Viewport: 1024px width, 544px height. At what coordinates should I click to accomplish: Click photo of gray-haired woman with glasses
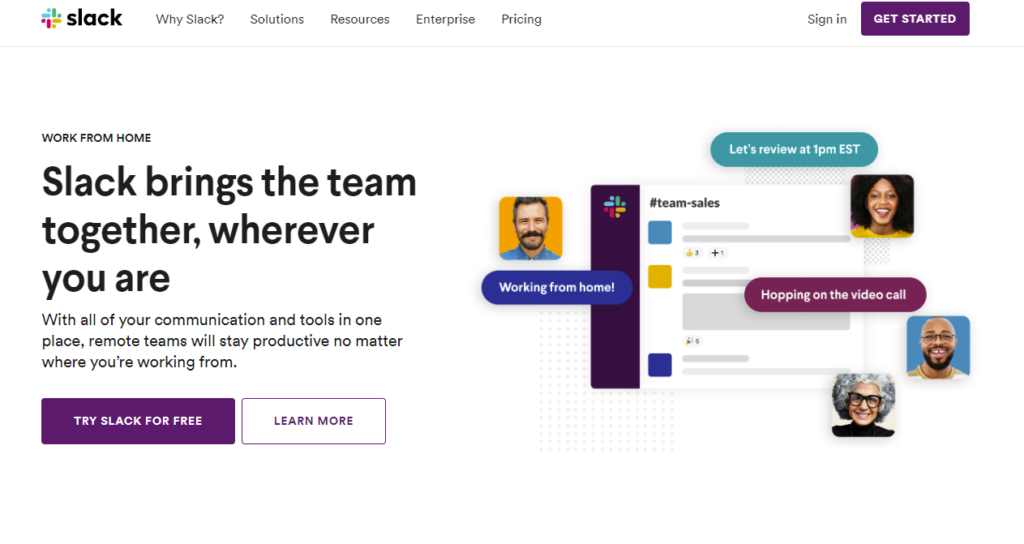tap(863, 406)
